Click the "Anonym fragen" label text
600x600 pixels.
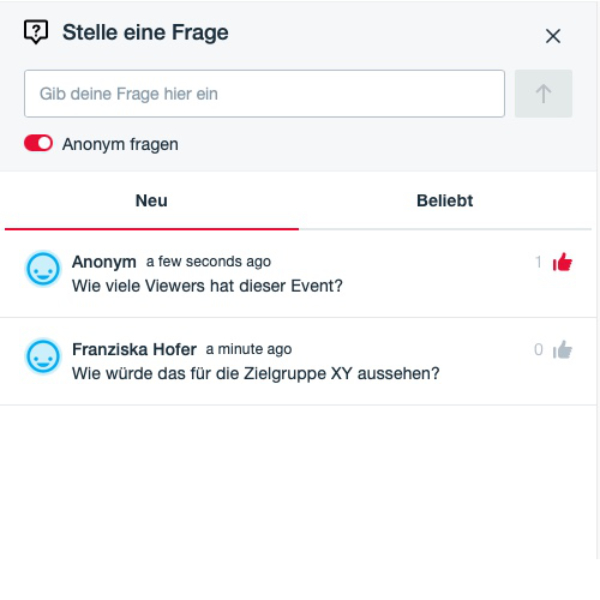point(120,144)
